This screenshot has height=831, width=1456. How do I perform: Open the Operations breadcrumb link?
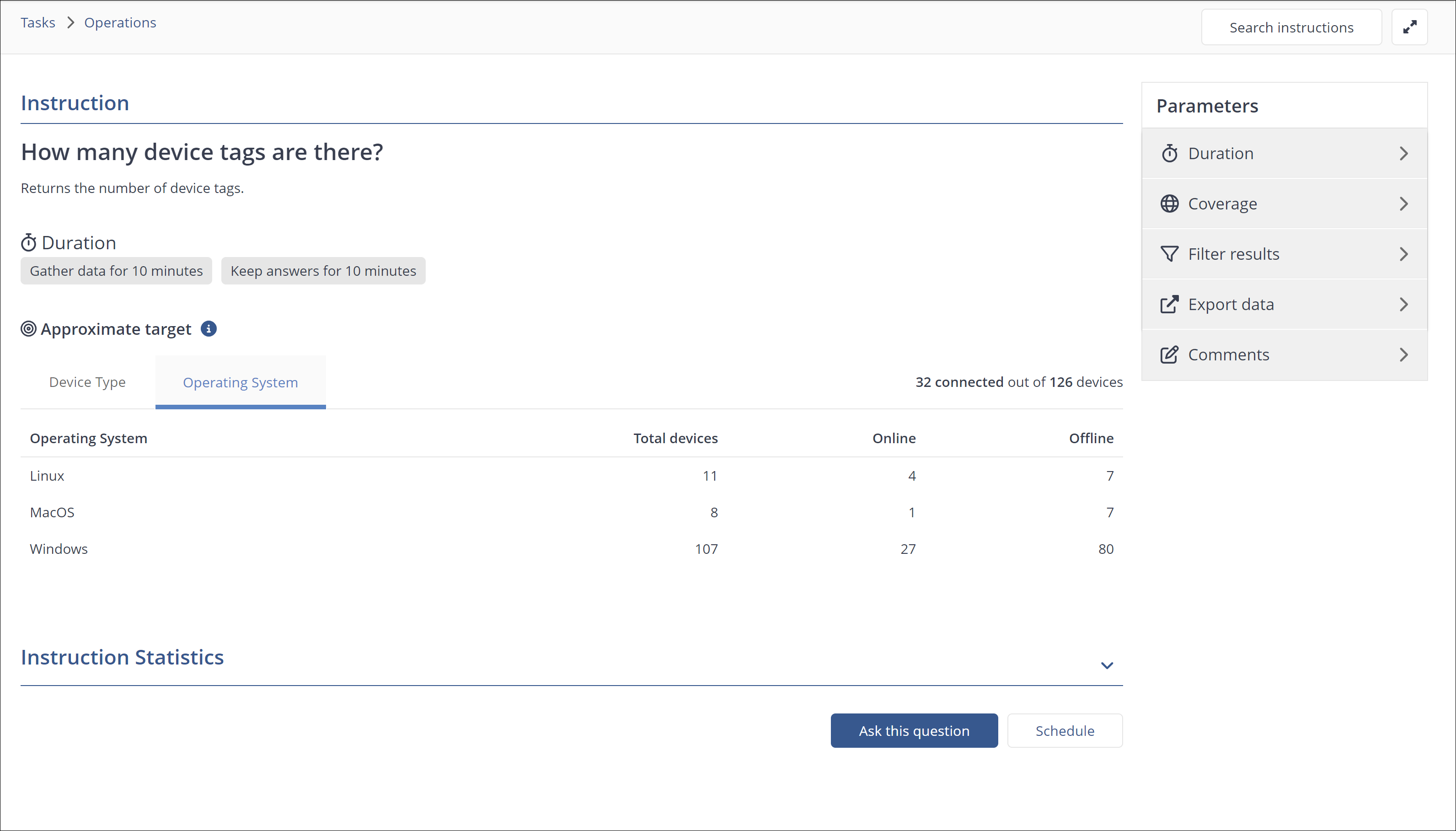120,23
